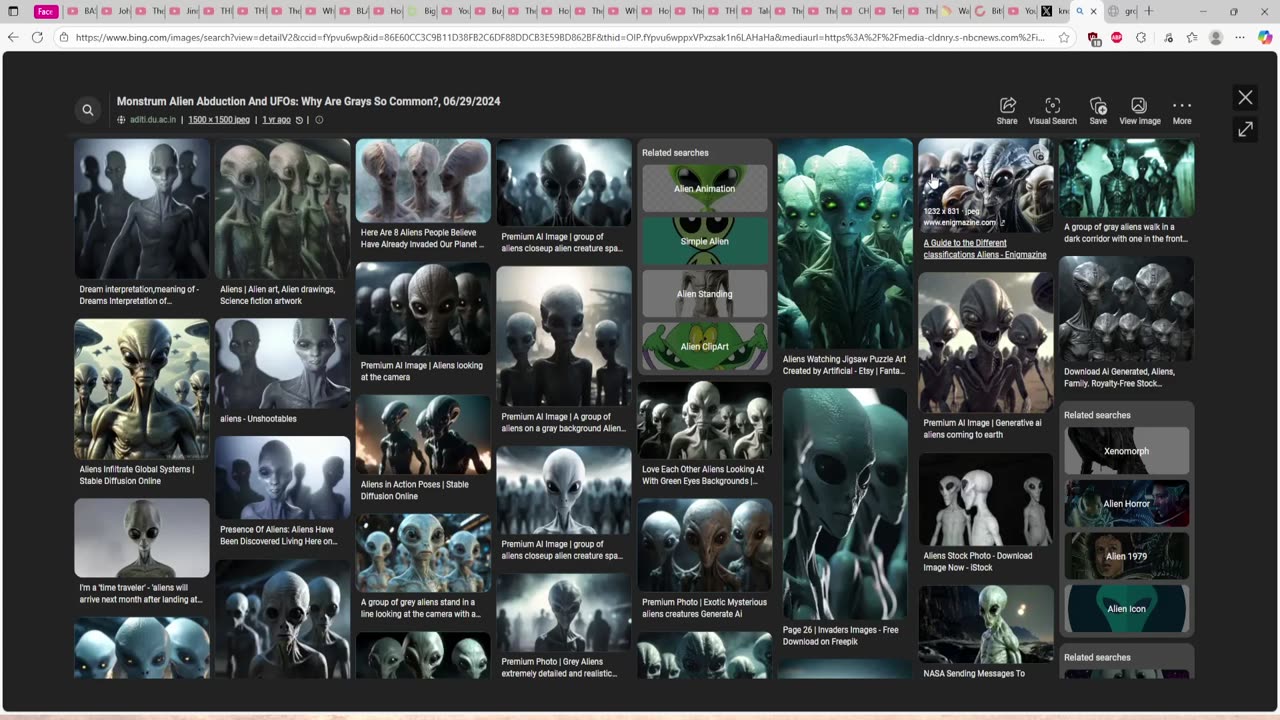
Task: Open Aliens Watching Jigsaw Puzzle thumbnail
Action: [845, 244]
